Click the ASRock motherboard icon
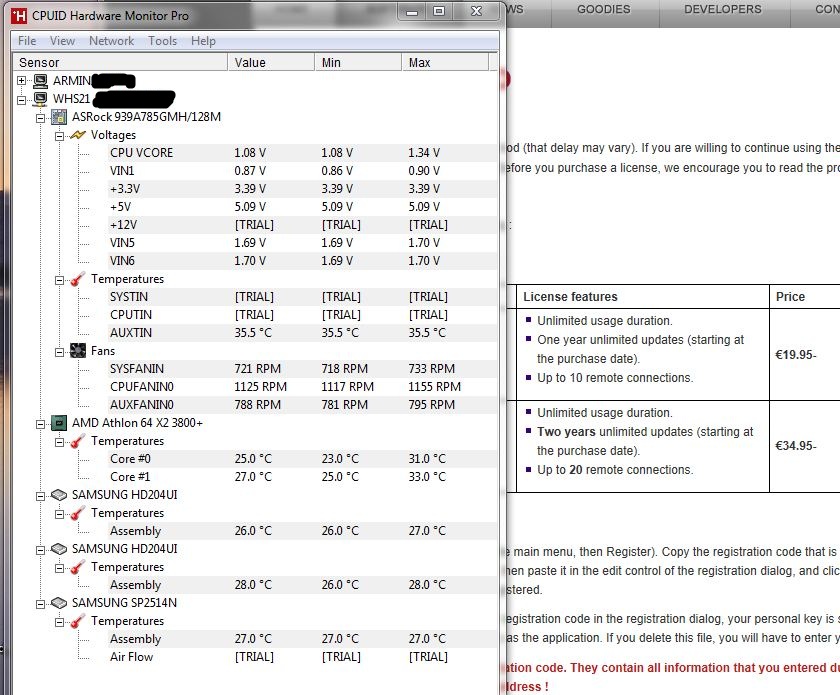The image size is (840, 695). (59, 117)
